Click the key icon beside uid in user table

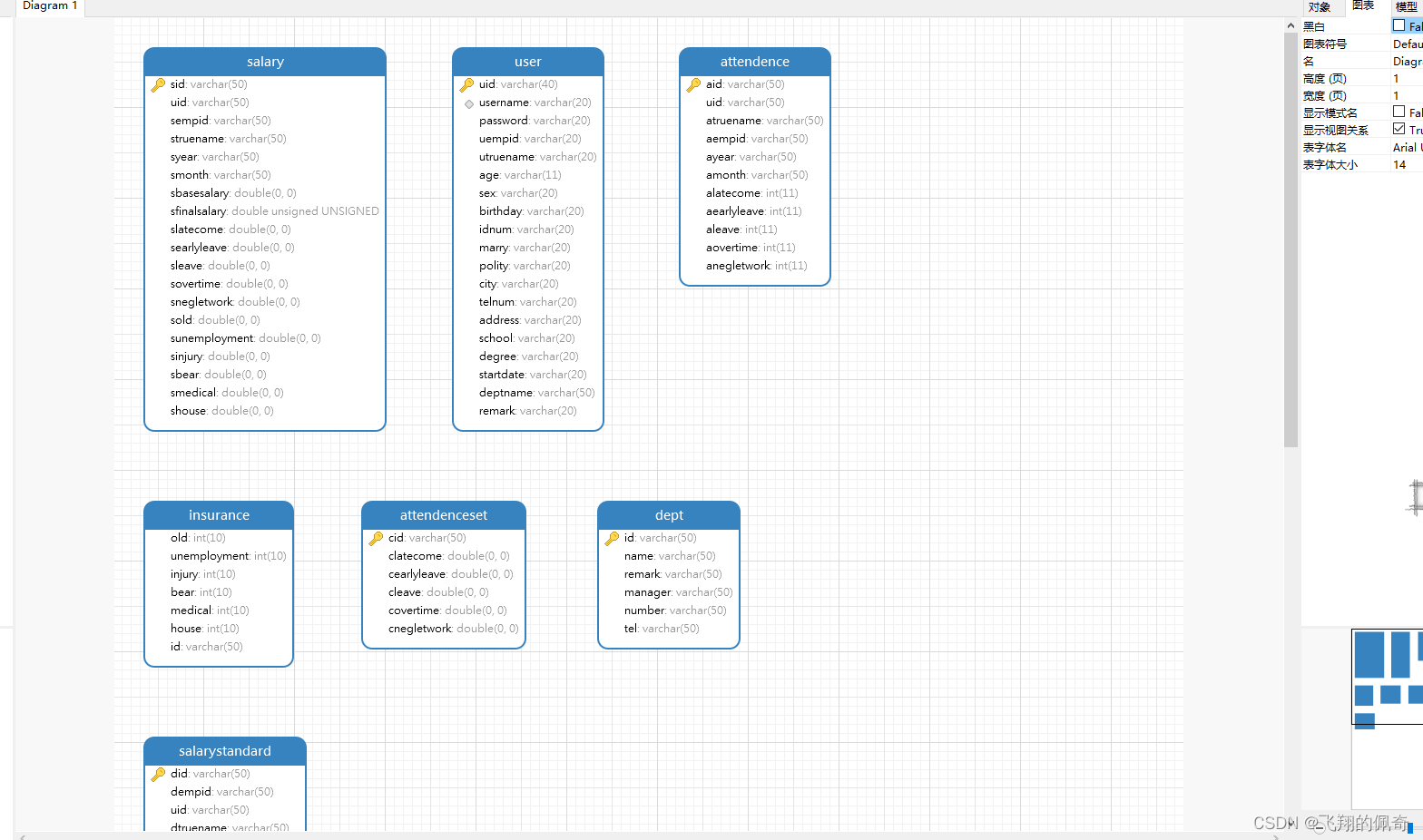coord(466,84)
